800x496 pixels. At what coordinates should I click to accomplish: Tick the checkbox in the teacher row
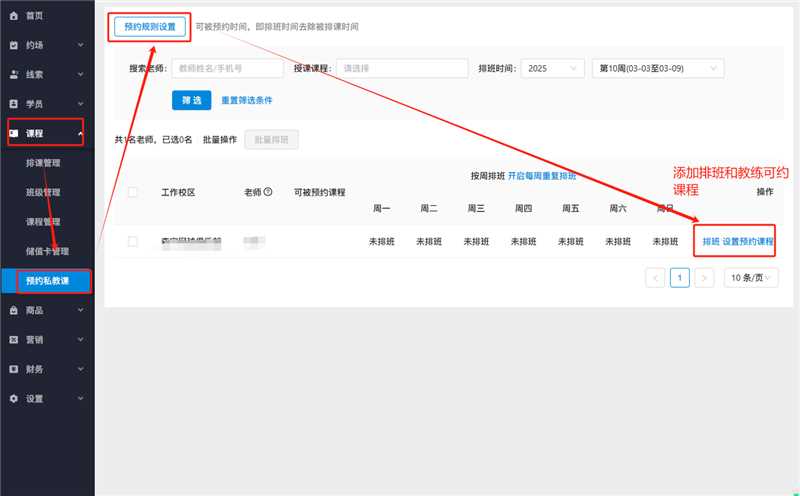(x=132, y=241)
